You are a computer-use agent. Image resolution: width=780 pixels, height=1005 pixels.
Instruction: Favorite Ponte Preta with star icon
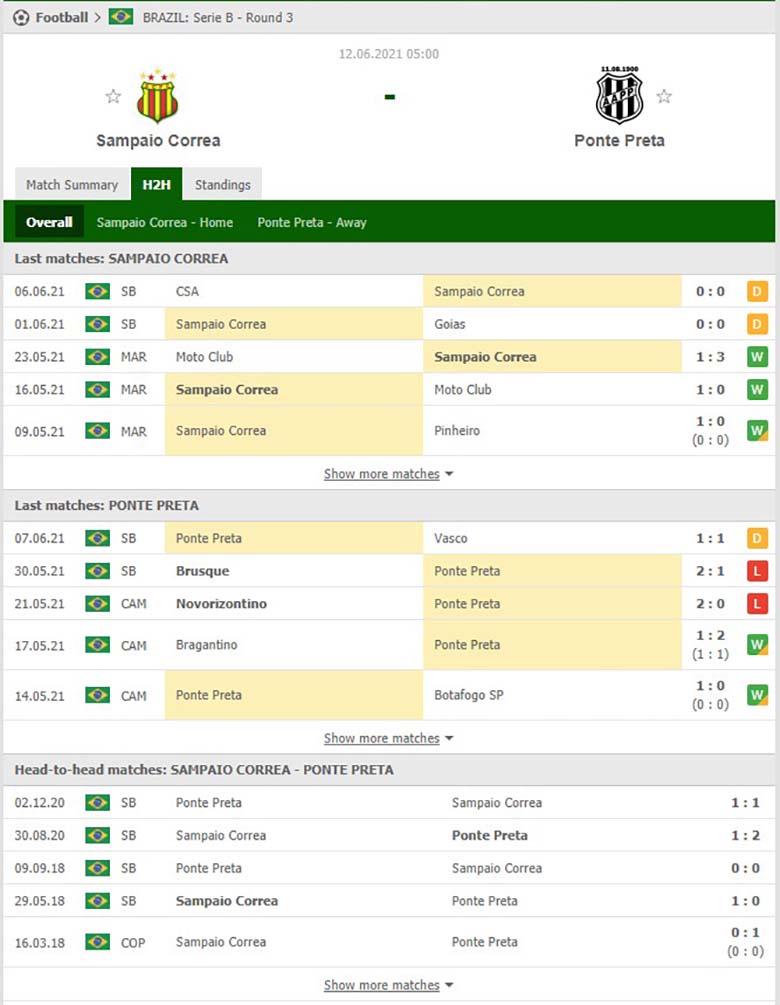(x=664, y=97)
